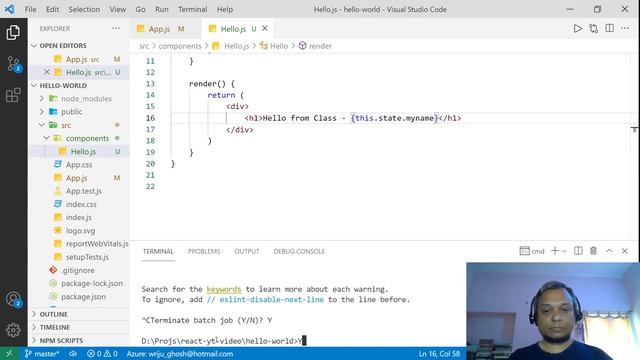
Task: Open the Terminal menu
Action: coord(192,9)
